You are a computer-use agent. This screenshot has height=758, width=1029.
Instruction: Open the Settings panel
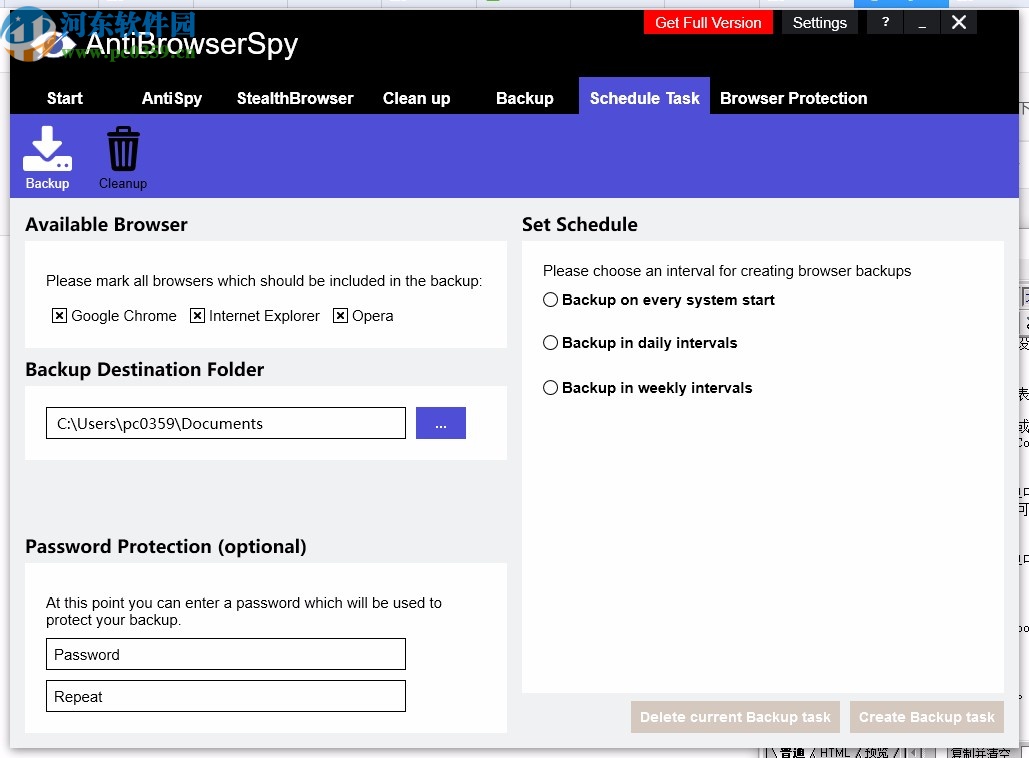pyautogui.click(x=819, y=22)
